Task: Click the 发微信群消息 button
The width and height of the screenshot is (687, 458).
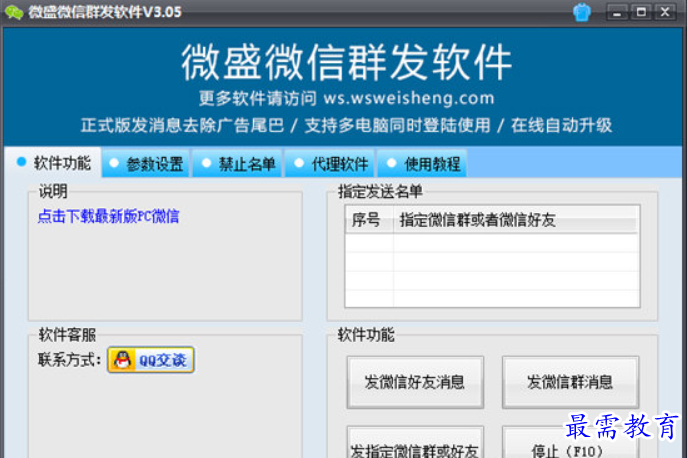Action: (x=570, y=382)
